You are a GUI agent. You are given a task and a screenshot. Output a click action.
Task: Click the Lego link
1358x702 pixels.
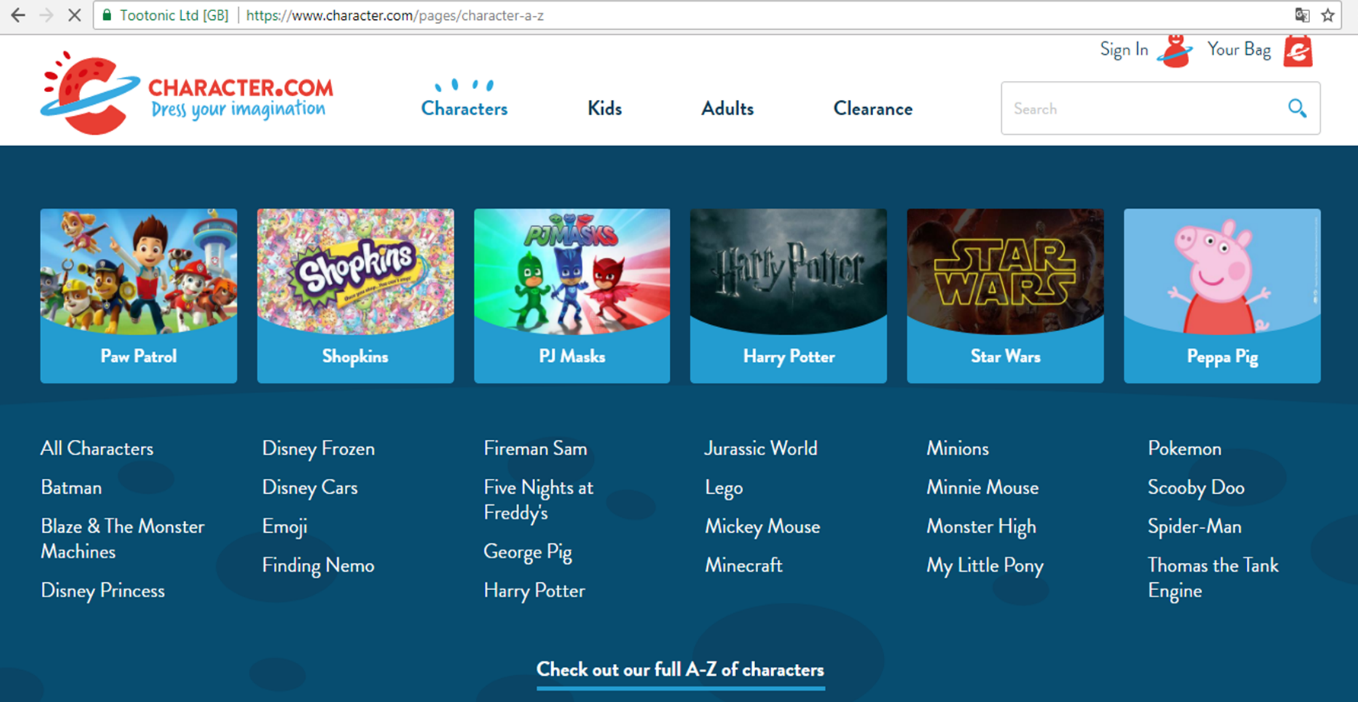click(x=724, y=488)
